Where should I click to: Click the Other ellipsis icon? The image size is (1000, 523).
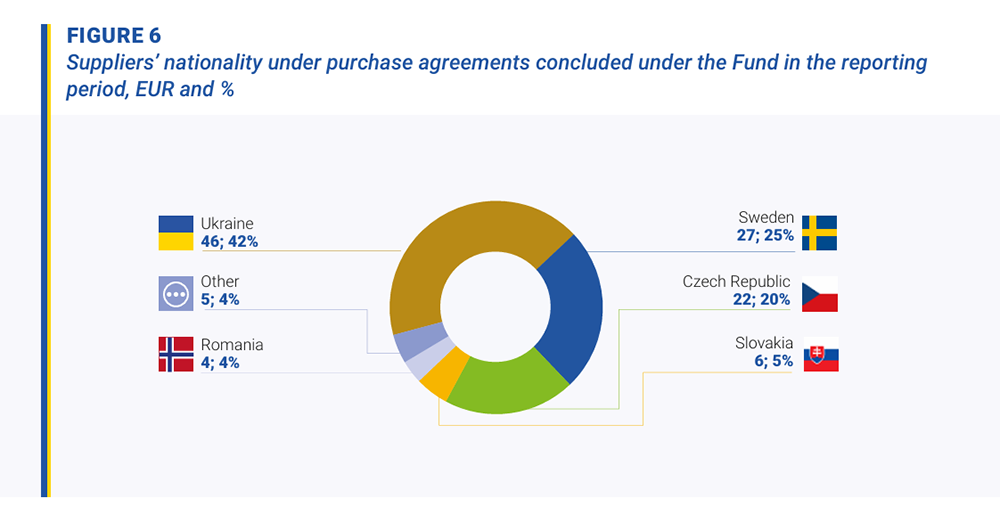tap(176, 293)
